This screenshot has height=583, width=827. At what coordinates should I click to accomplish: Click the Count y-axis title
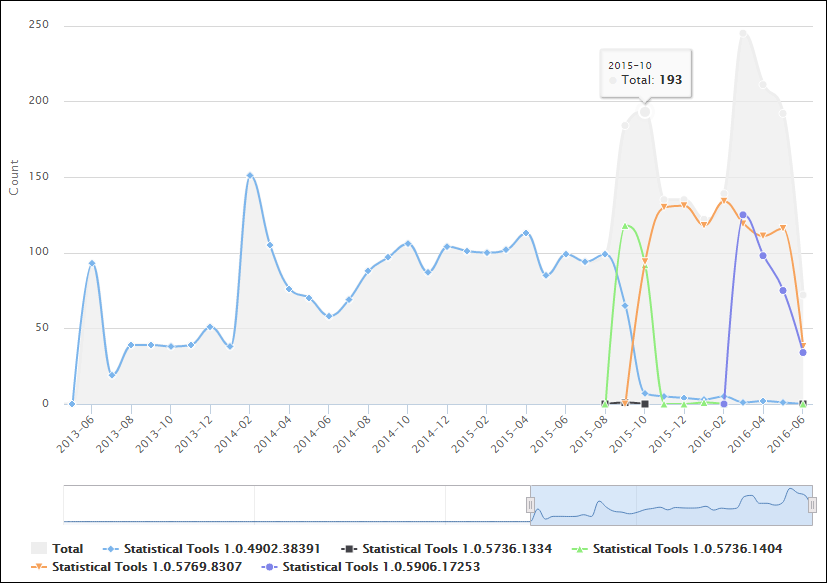pos(14,176)
